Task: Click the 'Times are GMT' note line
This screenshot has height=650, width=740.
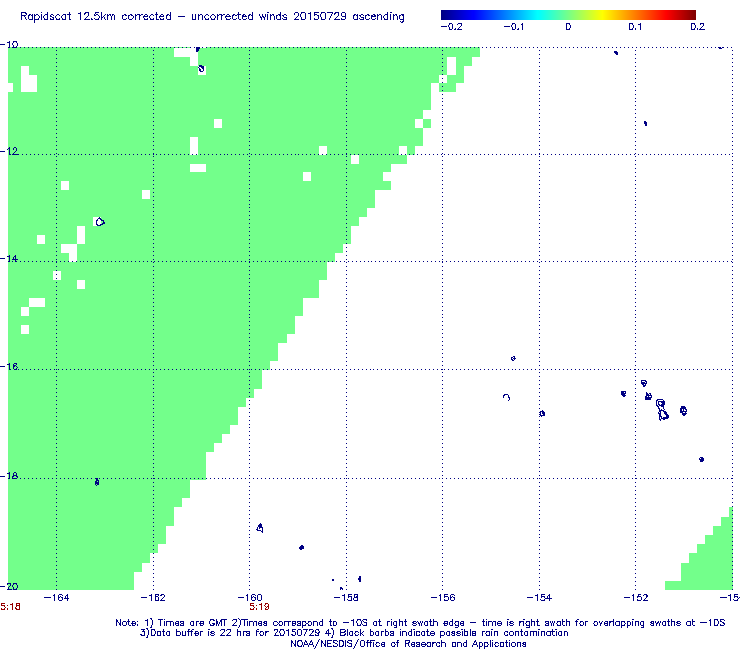Action: click(420, 623)
